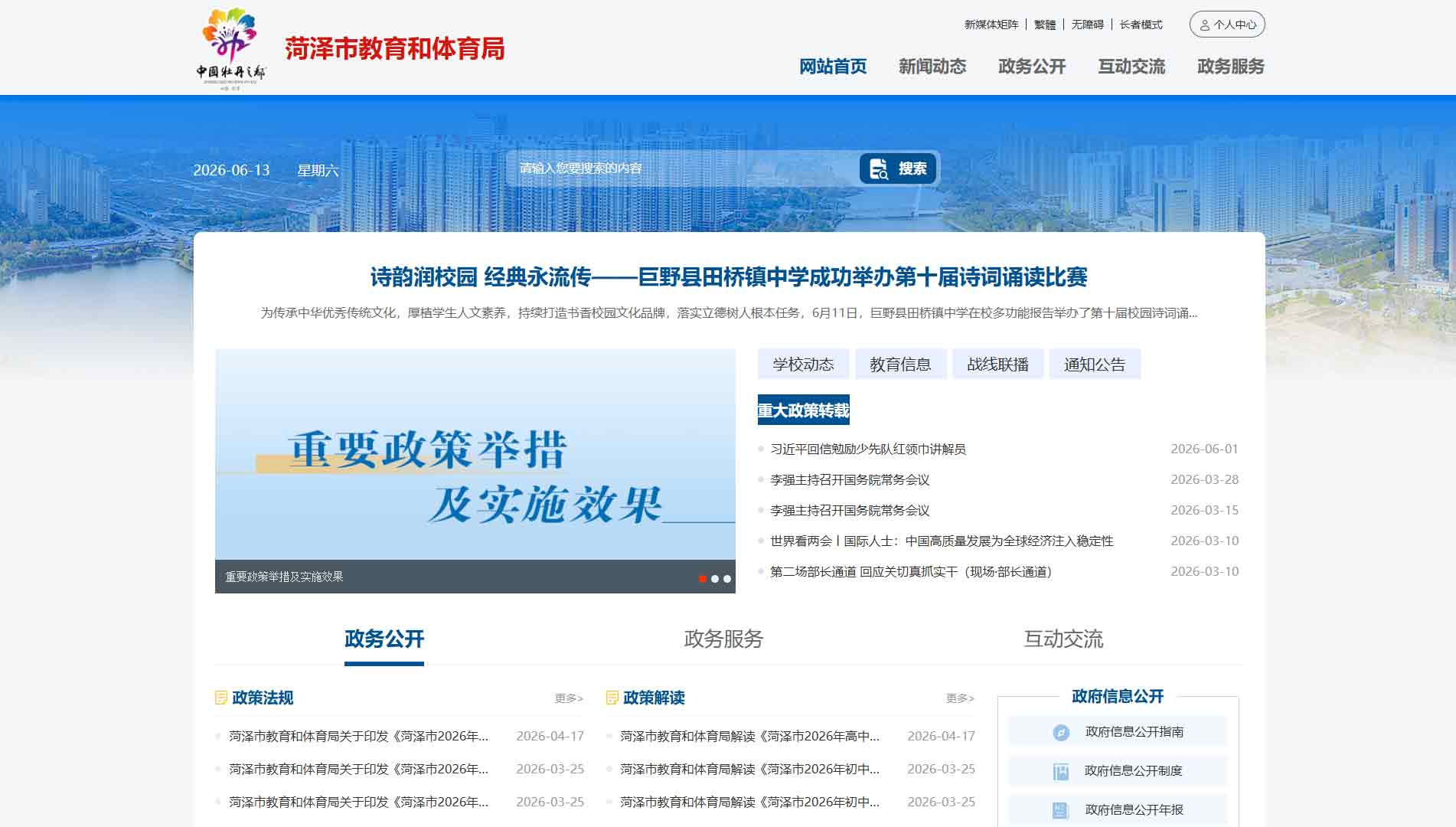Open the 互动交流 top navigation item
The width and height of the screenshot is (1456, 827).
pos(1131,67)
